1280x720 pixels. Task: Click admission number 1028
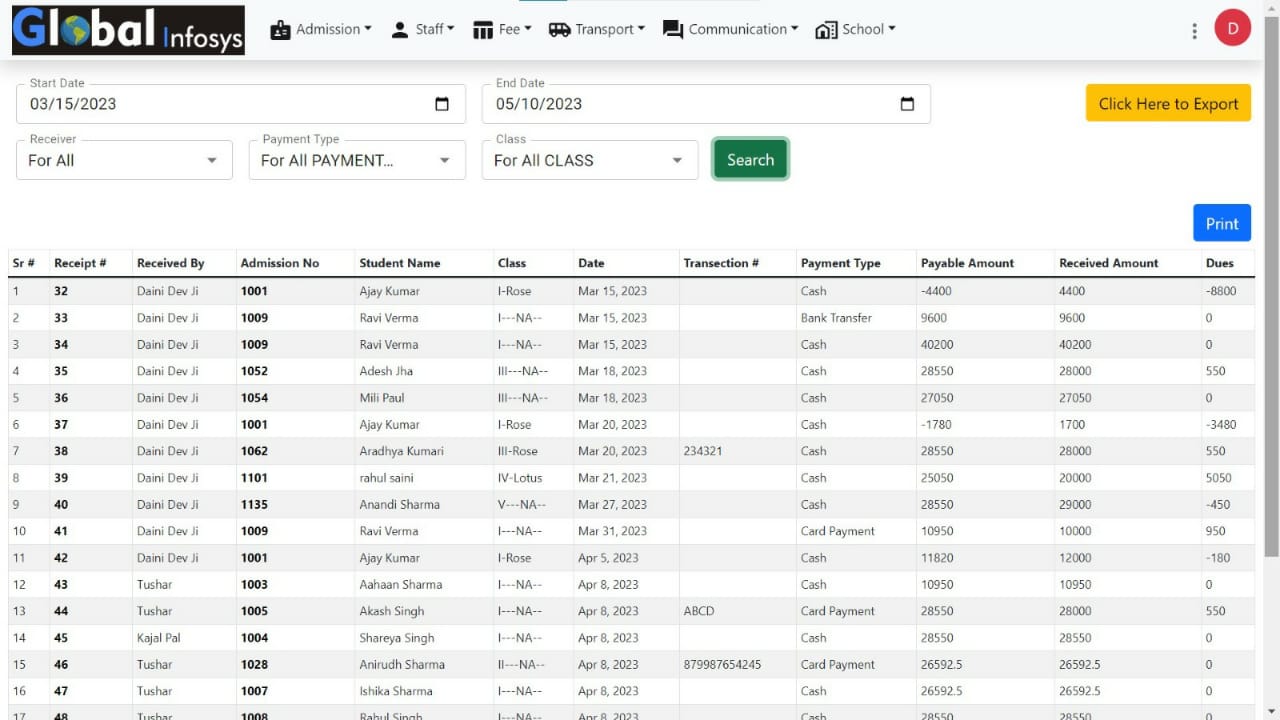[254, 665]
